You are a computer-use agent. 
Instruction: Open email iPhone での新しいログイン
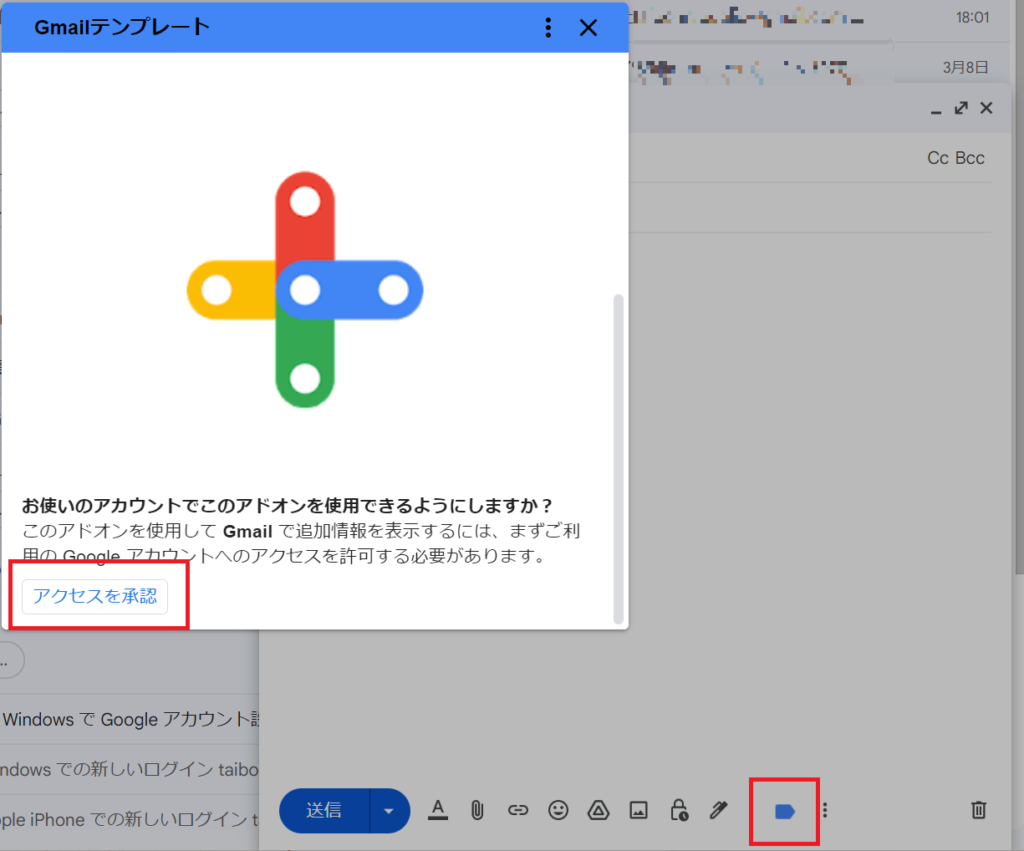(129, 820)
